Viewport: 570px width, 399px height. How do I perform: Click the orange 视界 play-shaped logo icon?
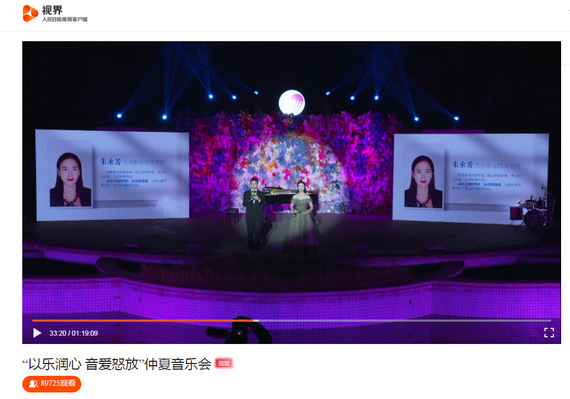click(x=30, y=13)
